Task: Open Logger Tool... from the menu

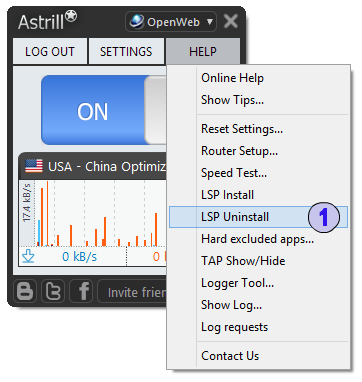Action: point(258,283)
